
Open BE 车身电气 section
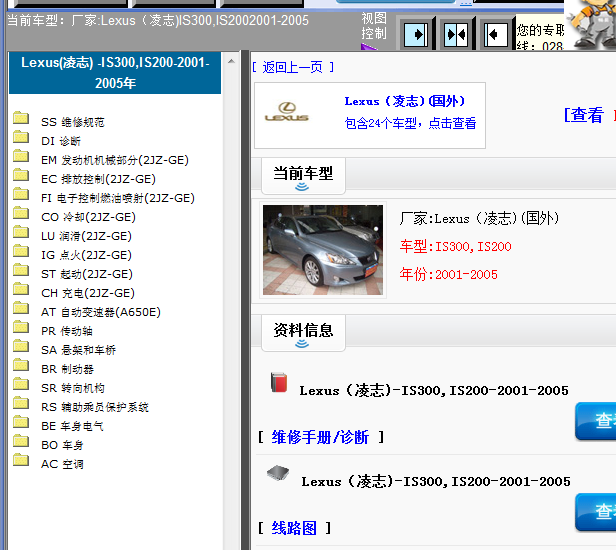pos(72,426)
